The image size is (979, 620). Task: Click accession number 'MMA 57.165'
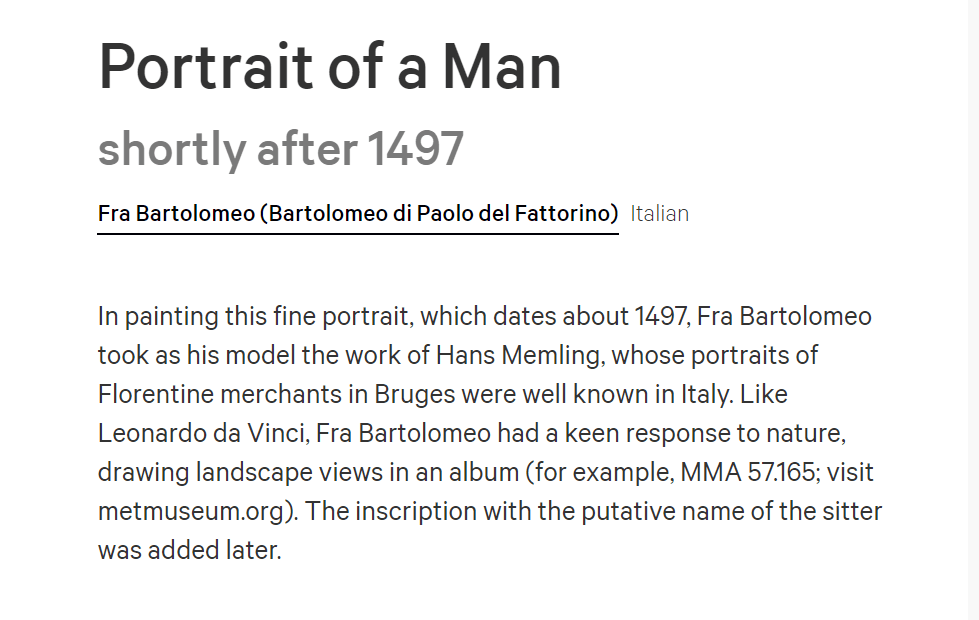tap(747, 472)
